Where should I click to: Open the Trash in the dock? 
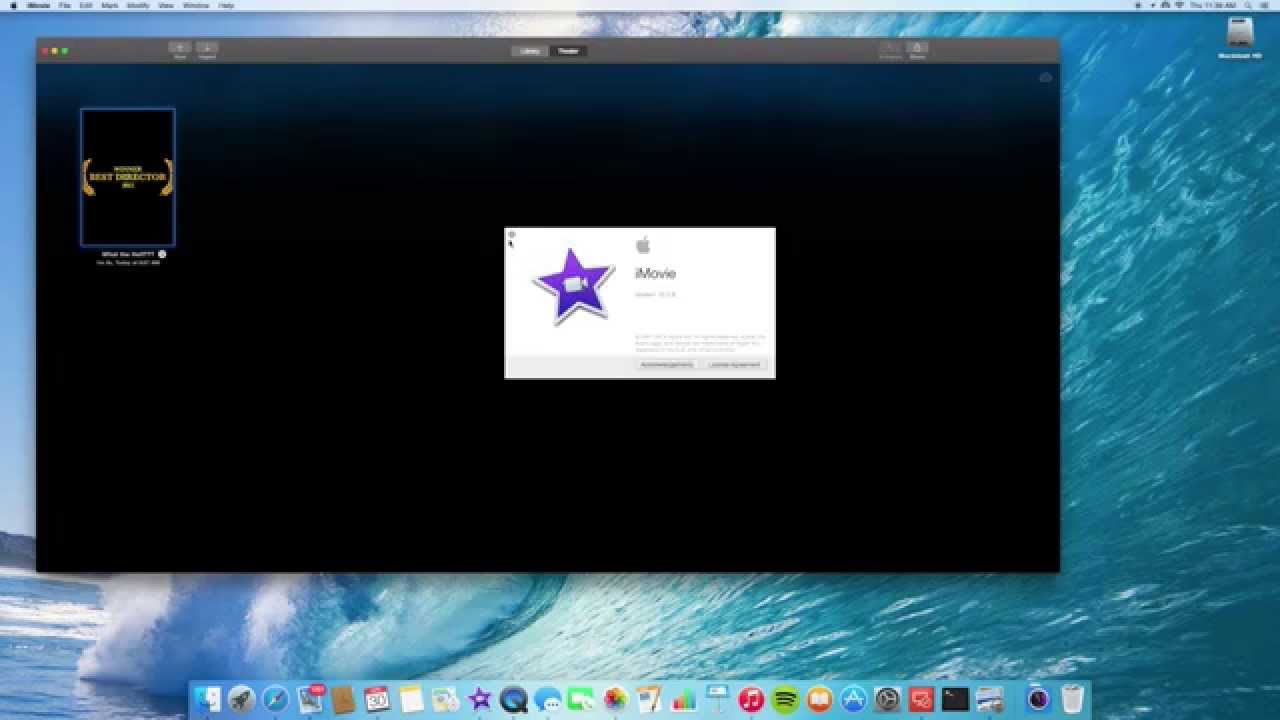pyautogui.click(x=1072, y=699)
